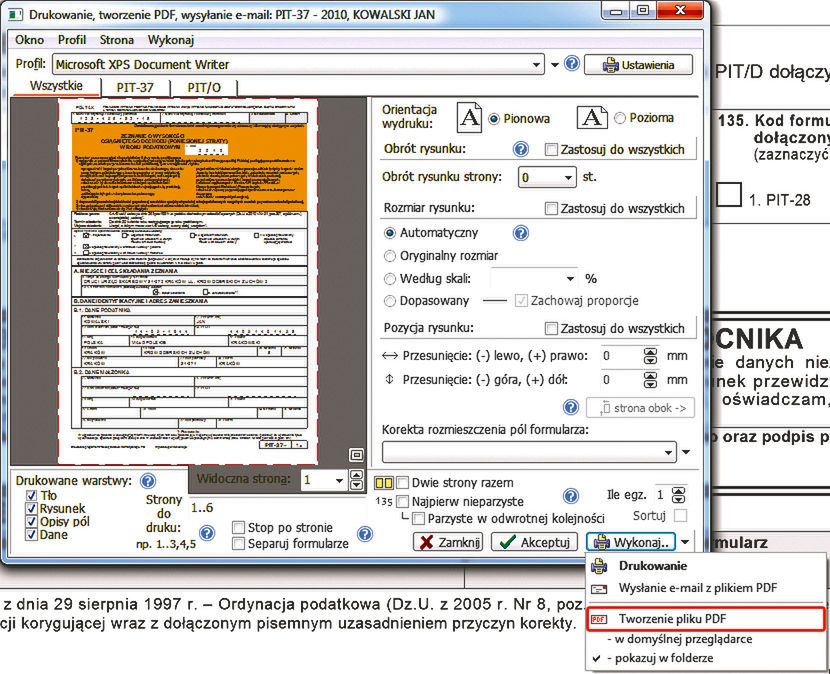Click the portrait page orientation icon
The width and height of the screenshot is (830, 674).
click(x=470, y=118)
